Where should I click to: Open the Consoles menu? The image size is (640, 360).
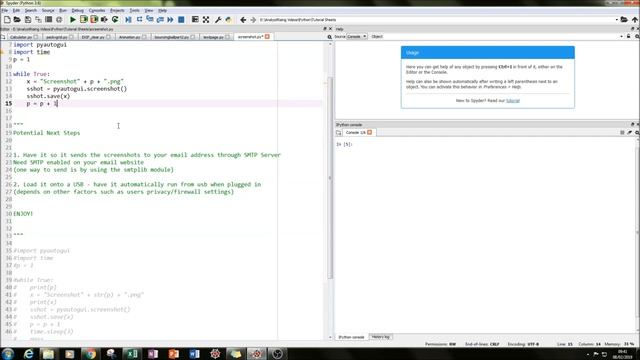pos(97,10)
